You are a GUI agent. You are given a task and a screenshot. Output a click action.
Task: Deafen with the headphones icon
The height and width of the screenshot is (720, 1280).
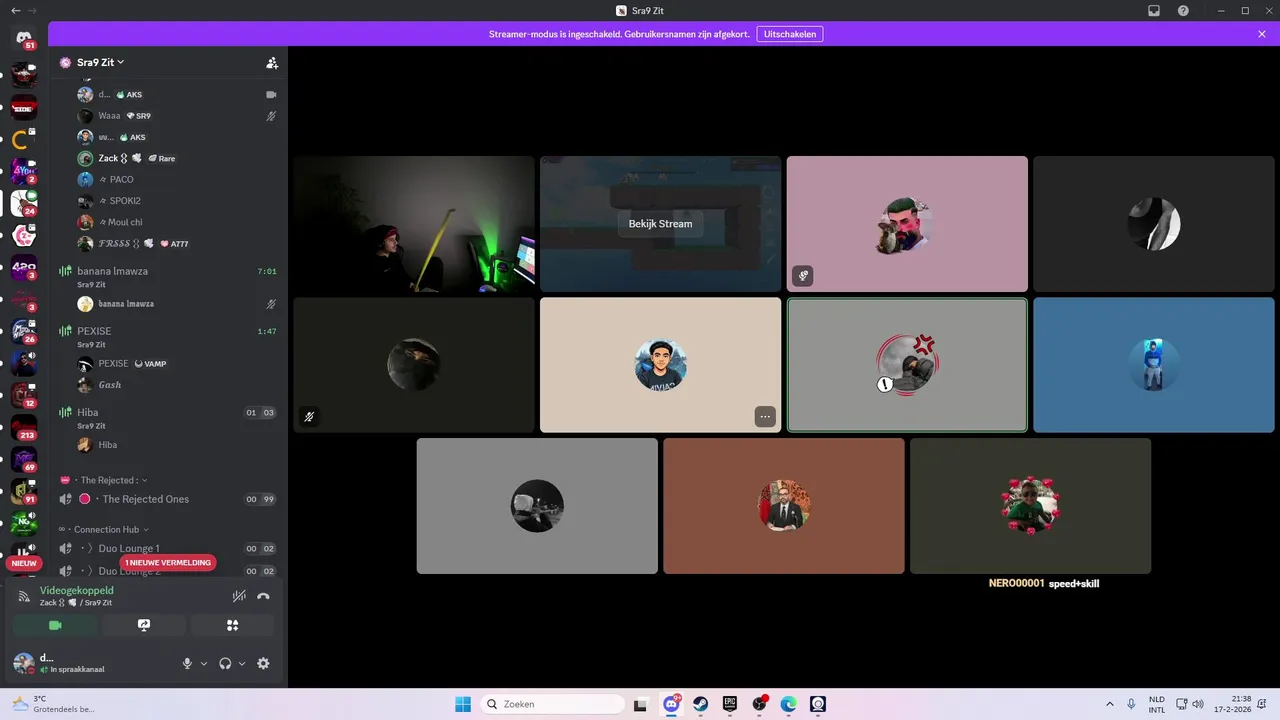click(x=225, y=663)
